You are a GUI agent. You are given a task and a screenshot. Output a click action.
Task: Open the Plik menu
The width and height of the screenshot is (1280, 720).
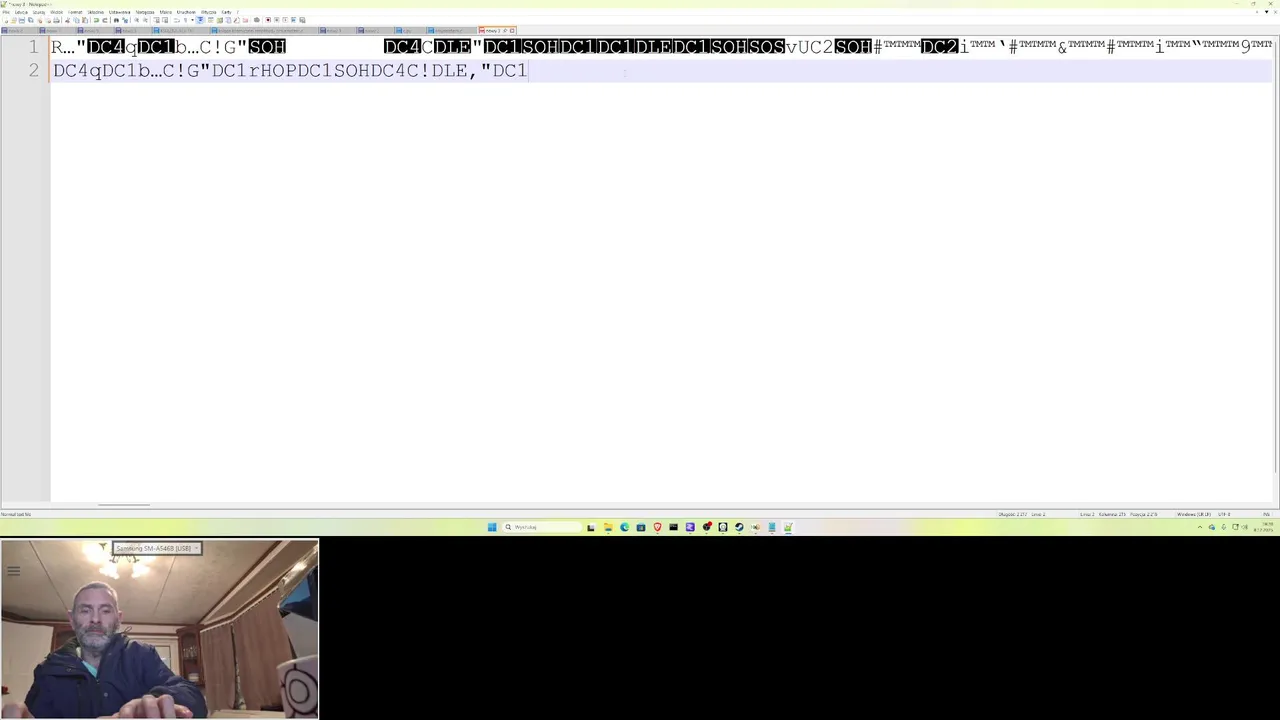click(x=6, y=12)
